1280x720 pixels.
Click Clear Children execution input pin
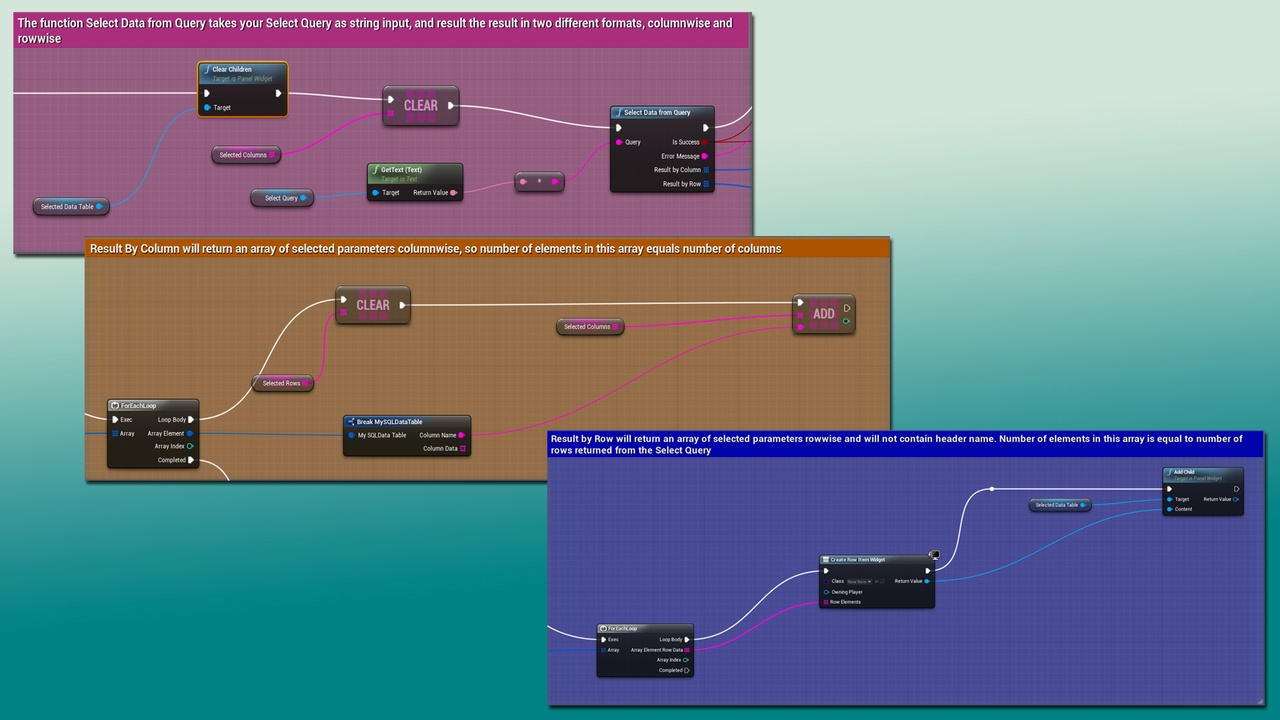(x=206, y=93)
